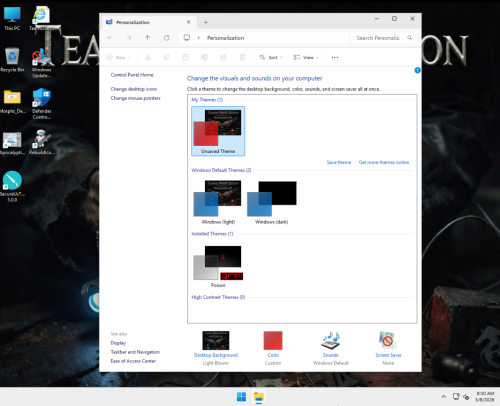The image size is (500, 406).
Task: Open the Recycle Bin desktop icon
Action: (x=12, y=59)
